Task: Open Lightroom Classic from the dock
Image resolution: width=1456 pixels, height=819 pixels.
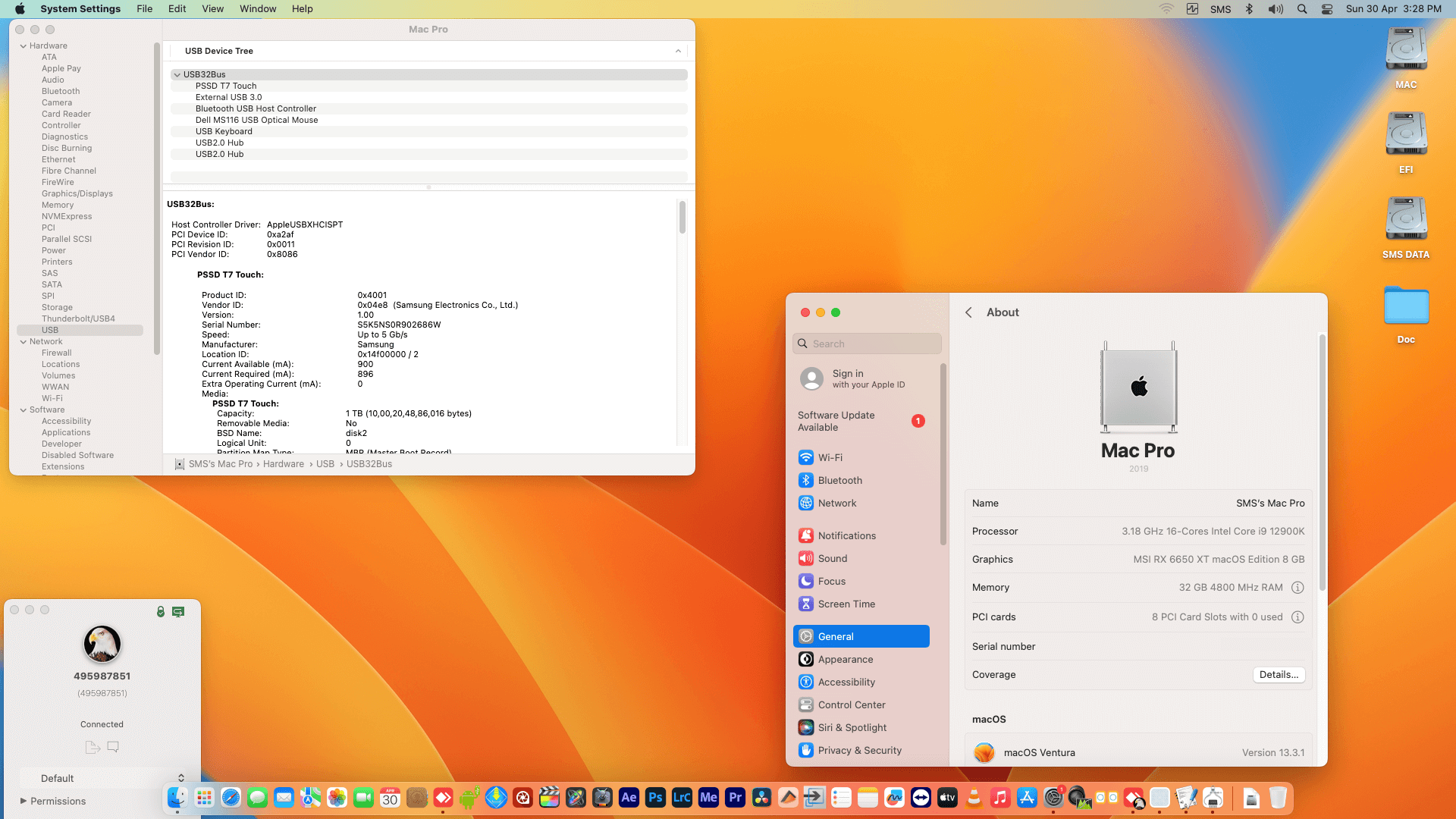Action: tap(682, 798)
